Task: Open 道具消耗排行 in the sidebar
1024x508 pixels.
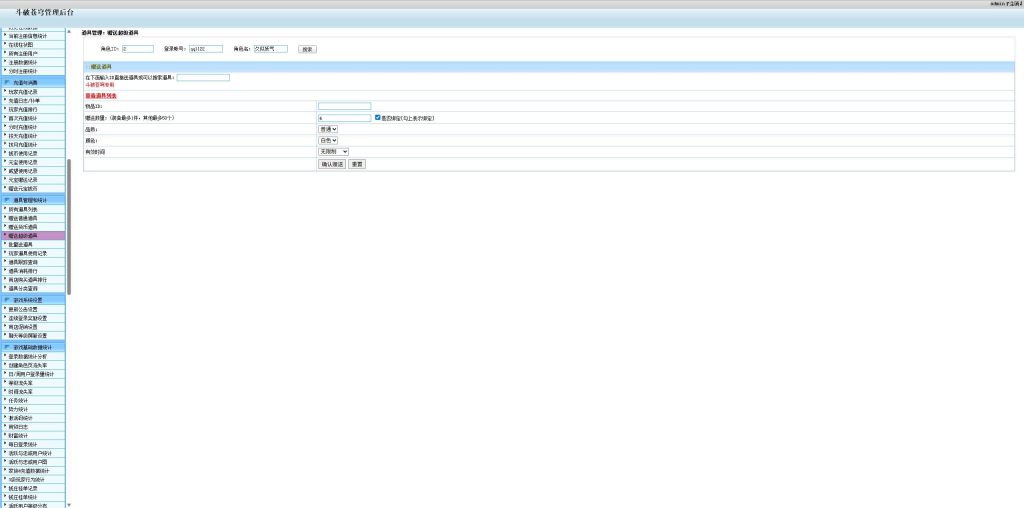Action: click(x=35, y=270)
